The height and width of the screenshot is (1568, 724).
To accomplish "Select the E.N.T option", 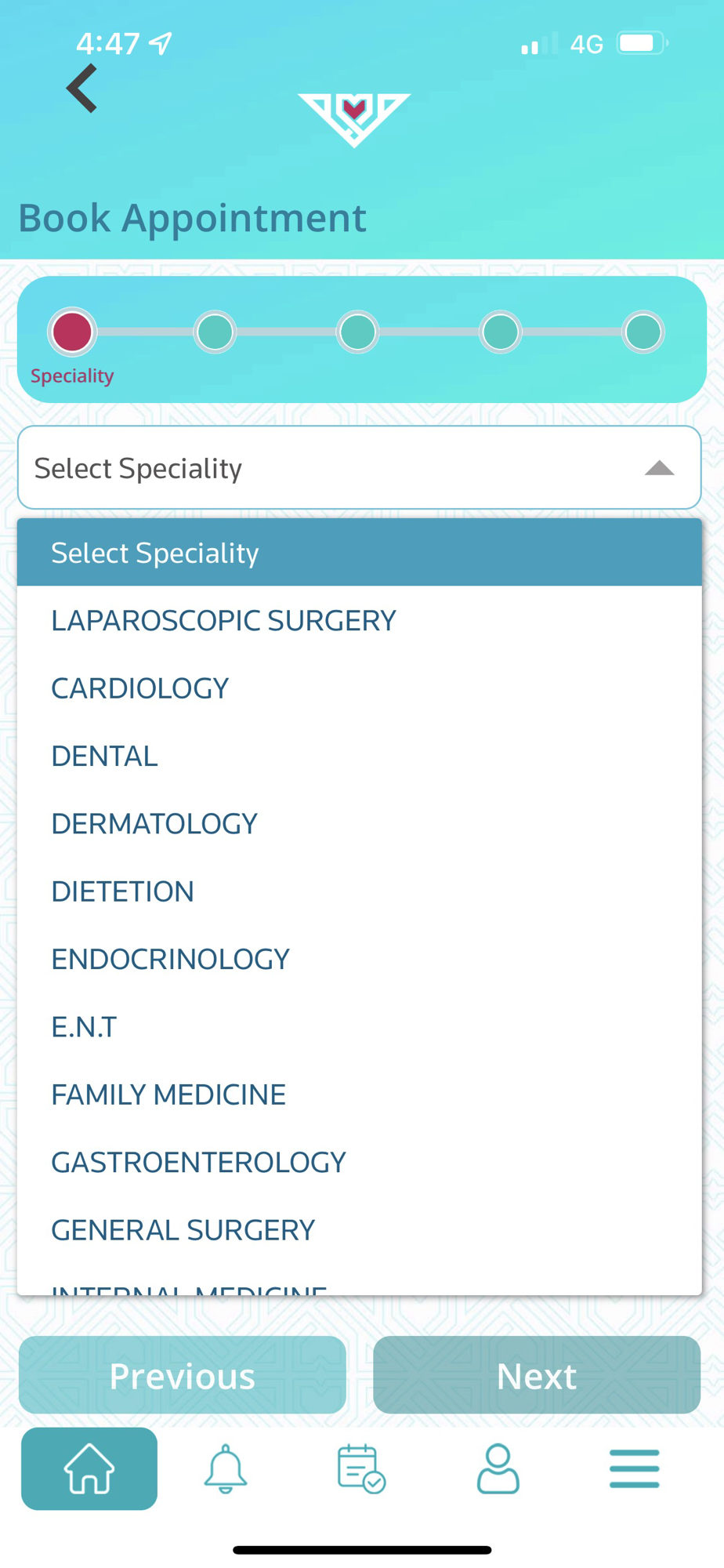I will [84, 1026].
